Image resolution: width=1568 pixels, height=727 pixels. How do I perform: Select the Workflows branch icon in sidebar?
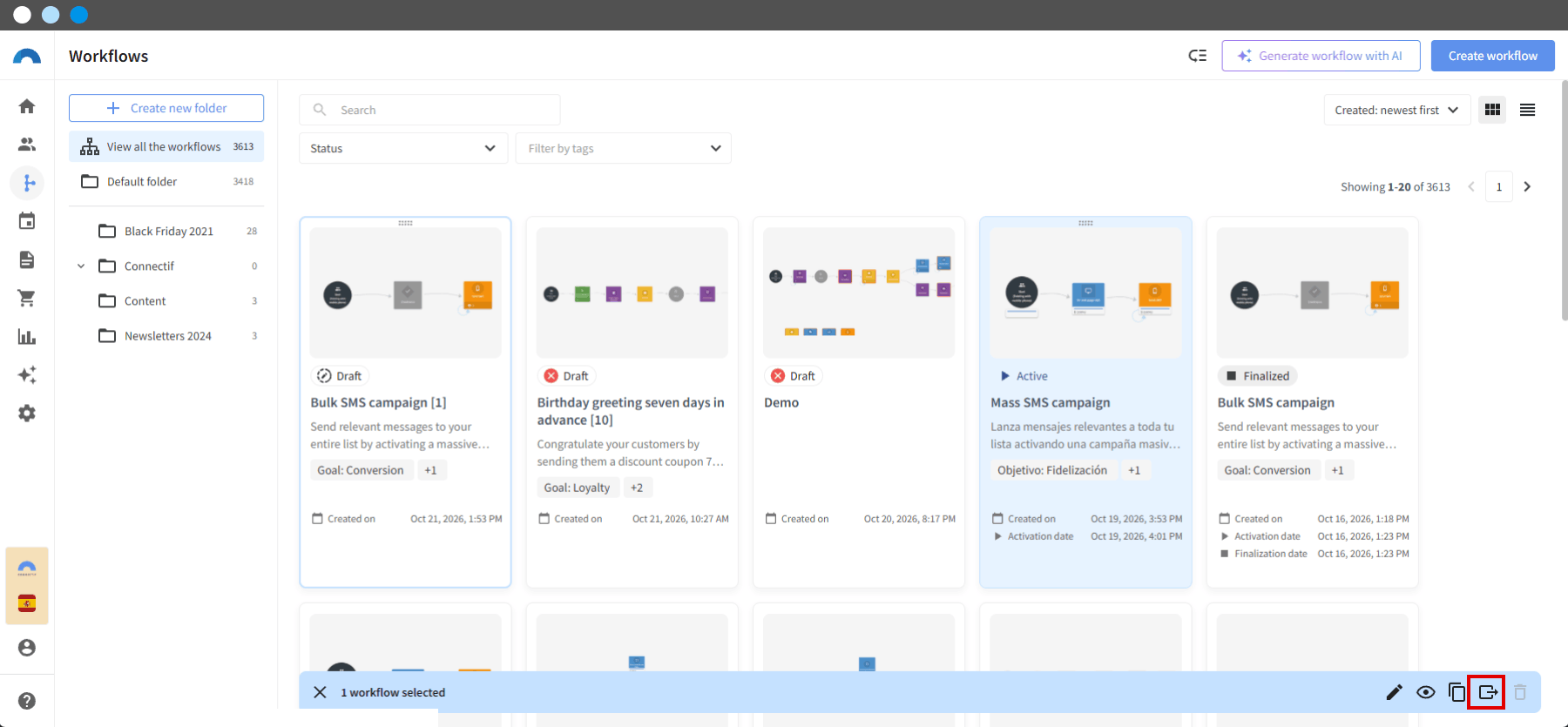point(27,183)
